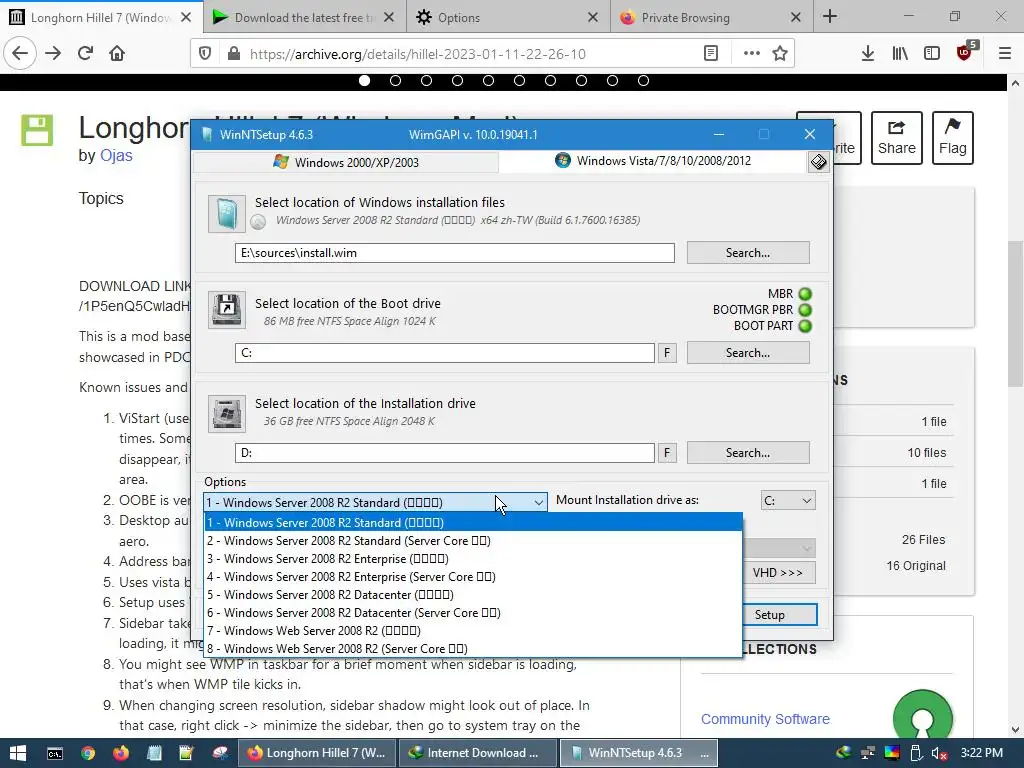Click the Boot drive floppy icon
Image resolution: width=1024 pixels, height=768 pixels.
coord(227,310)
